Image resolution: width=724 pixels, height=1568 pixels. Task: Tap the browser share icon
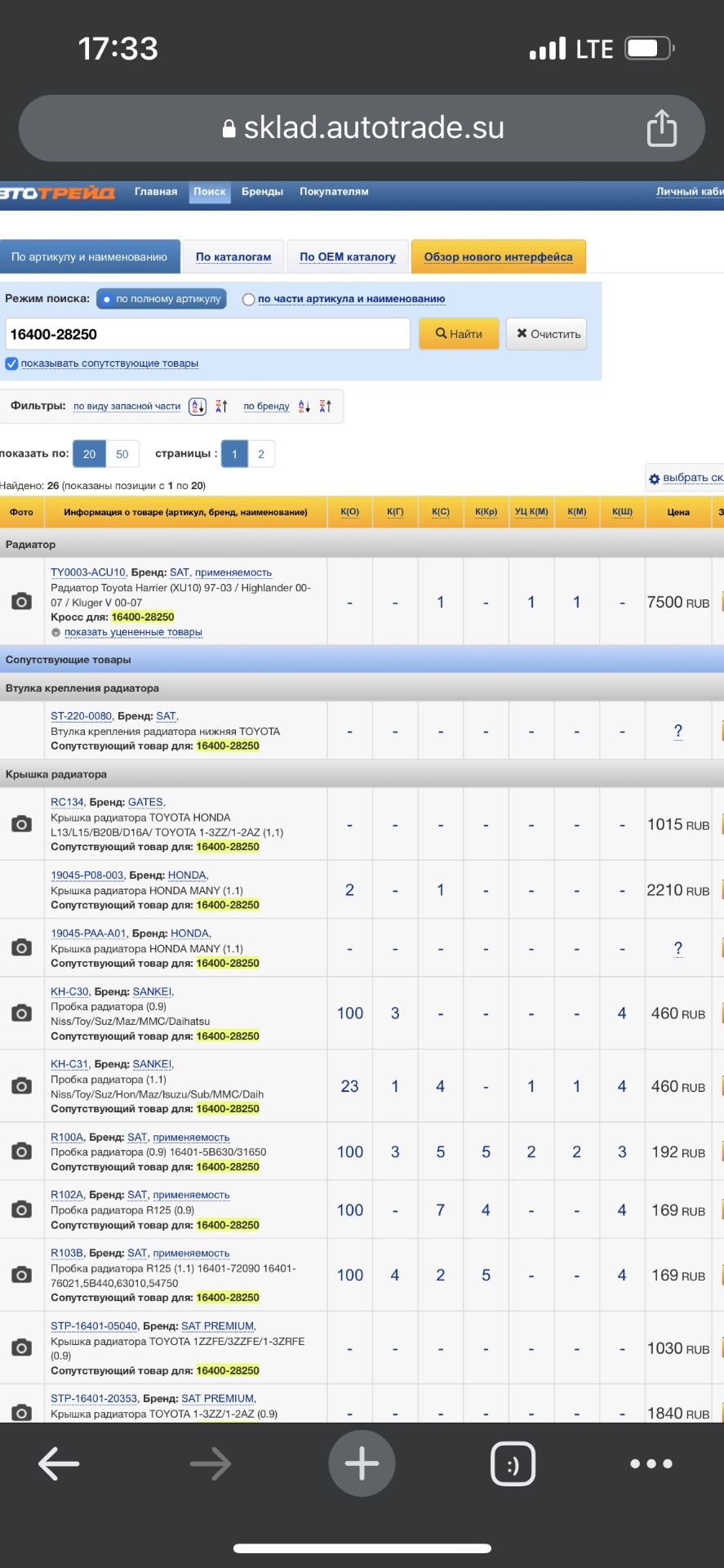pyautogui.click(x=661, y=128)
